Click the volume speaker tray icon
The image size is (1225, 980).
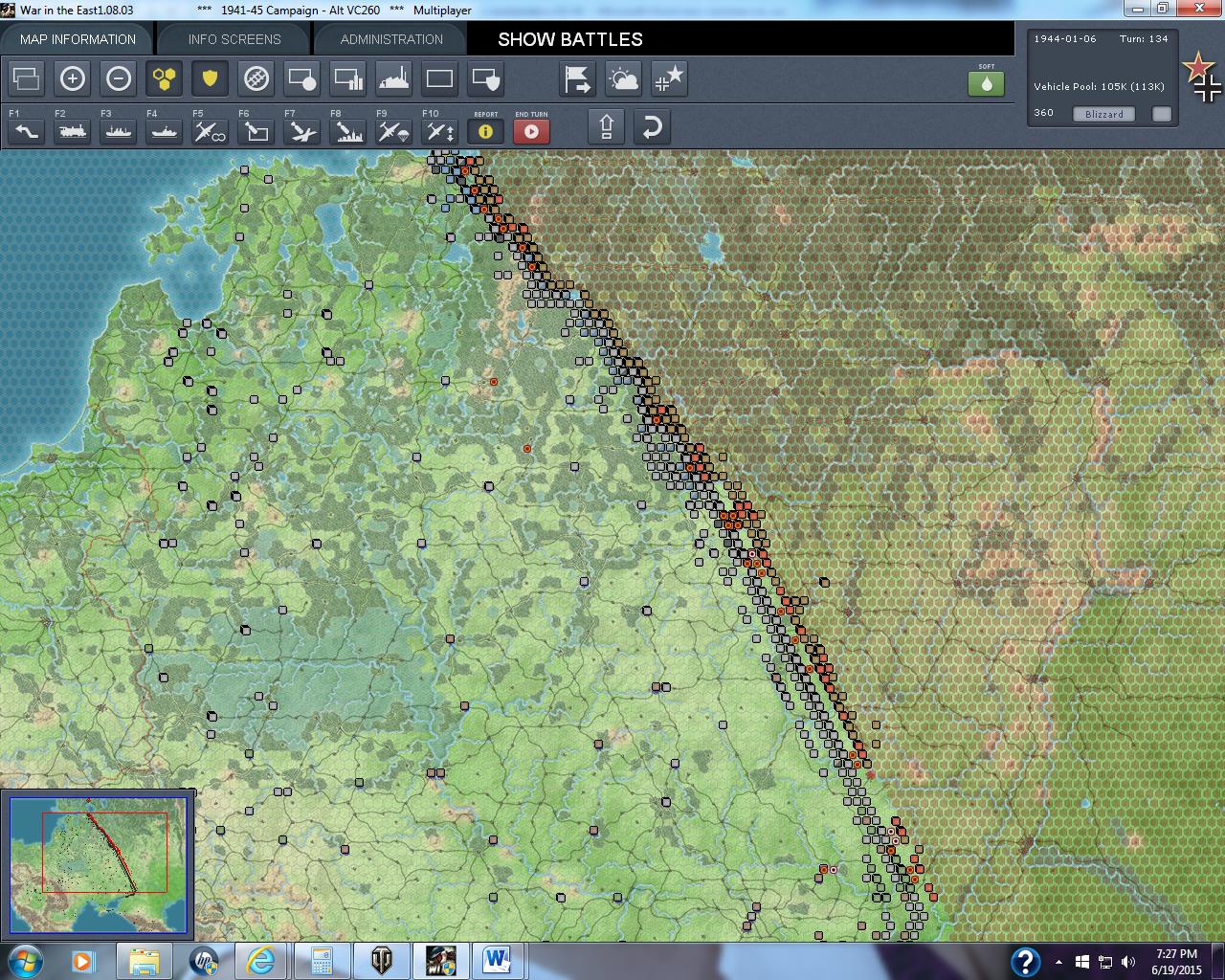(x=1128, y=962)
